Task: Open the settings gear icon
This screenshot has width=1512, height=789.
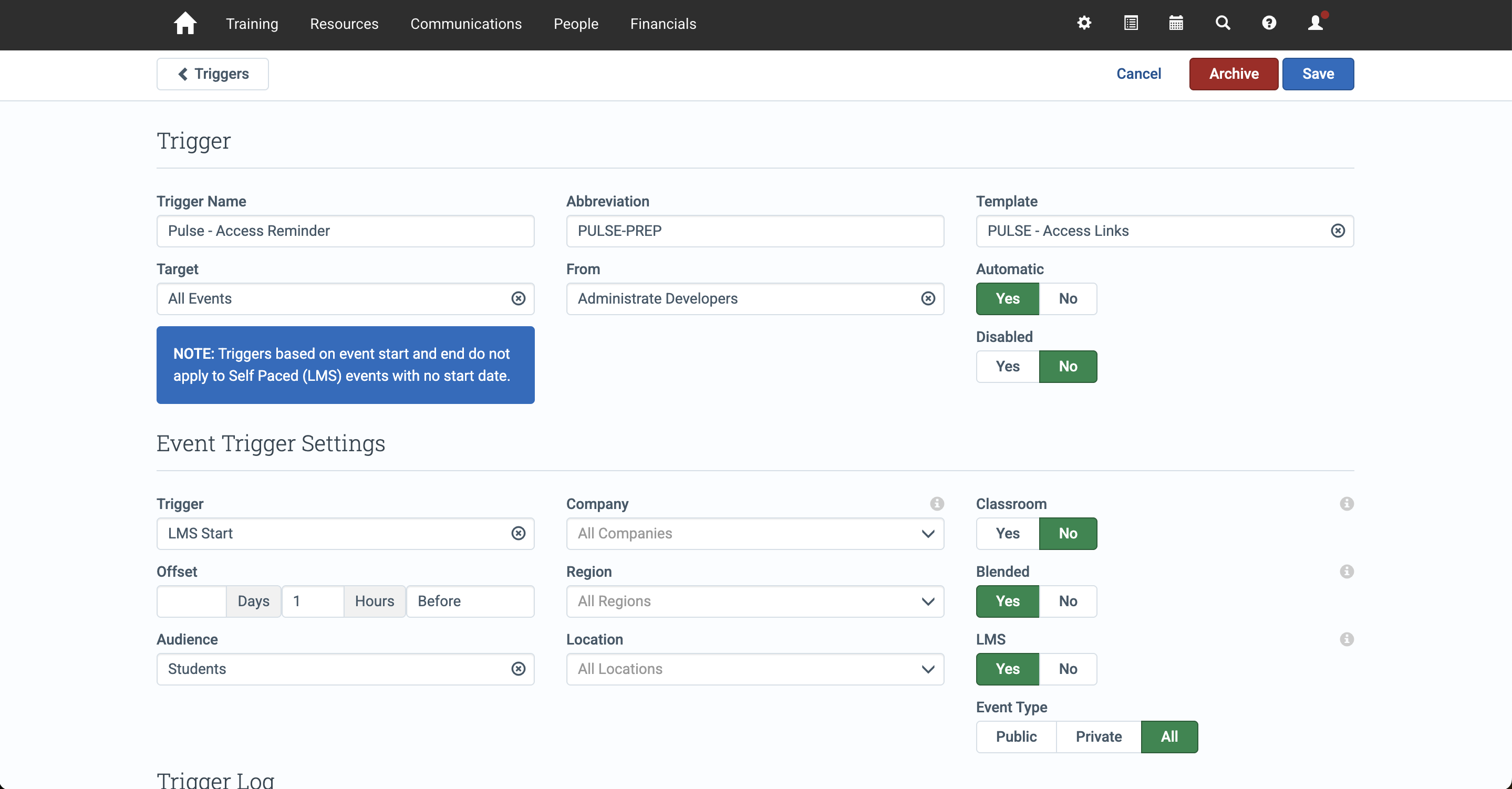Action: click(1084, 23)
